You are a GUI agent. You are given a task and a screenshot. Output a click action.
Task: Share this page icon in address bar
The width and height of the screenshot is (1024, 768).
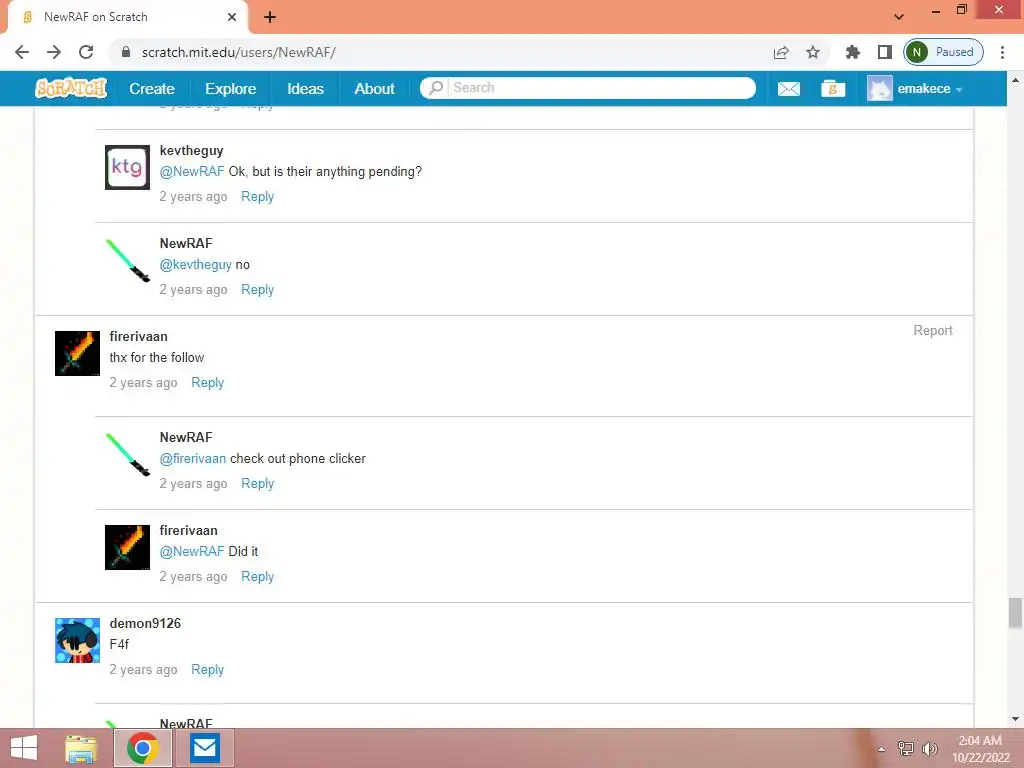pyautogui.click(x=781, y=52)
